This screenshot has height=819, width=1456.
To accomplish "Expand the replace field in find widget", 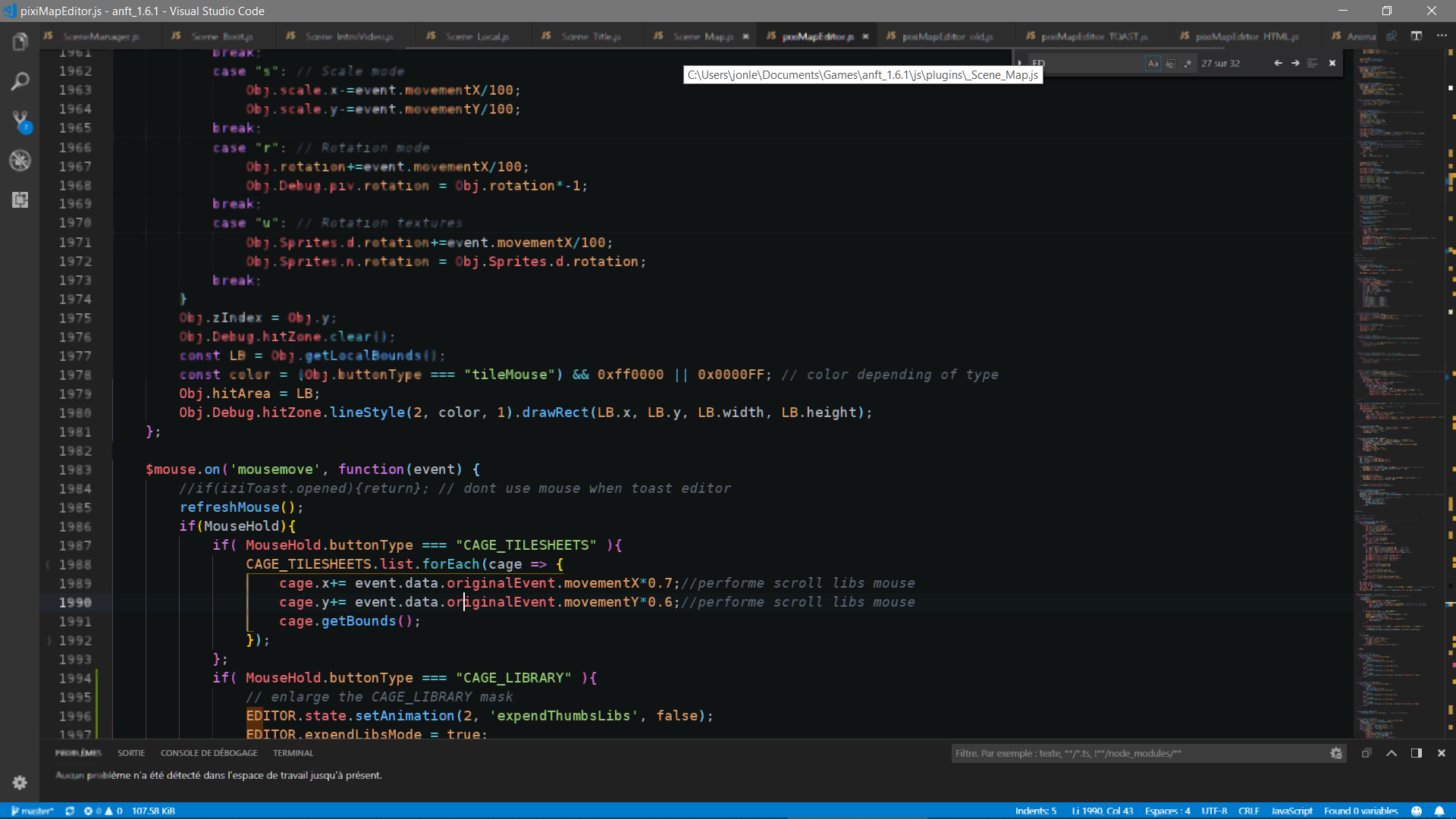I will point(1021,64).
